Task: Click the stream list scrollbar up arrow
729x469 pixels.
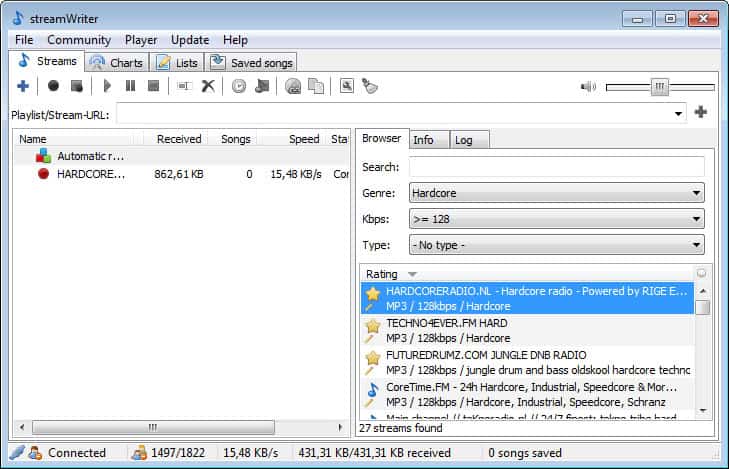Action: point(702,291)
